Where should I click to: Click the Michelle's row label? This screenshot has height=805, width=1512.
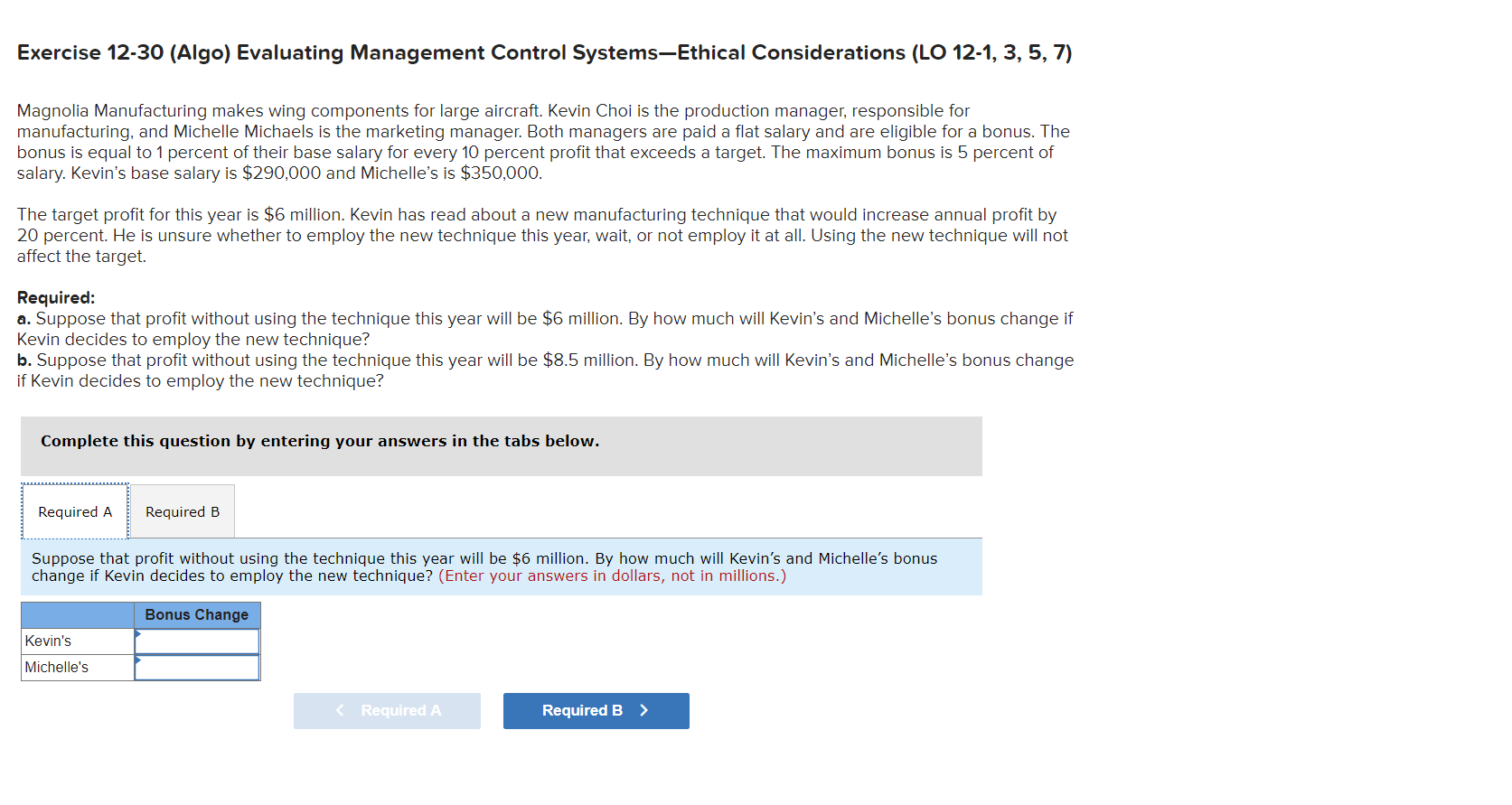click(x=57, y=668)
